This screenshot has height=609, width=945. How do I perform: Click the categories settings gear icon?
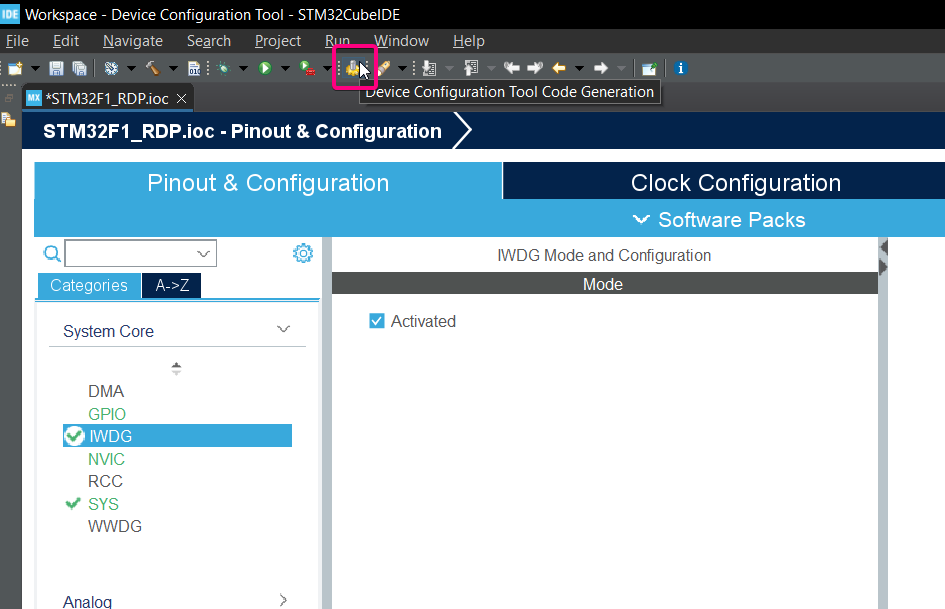click(303, 253)
